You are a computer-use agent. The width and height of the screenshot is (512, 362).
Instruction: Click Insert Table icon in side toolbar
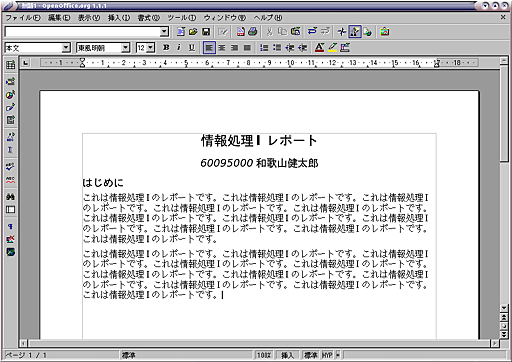10,65
